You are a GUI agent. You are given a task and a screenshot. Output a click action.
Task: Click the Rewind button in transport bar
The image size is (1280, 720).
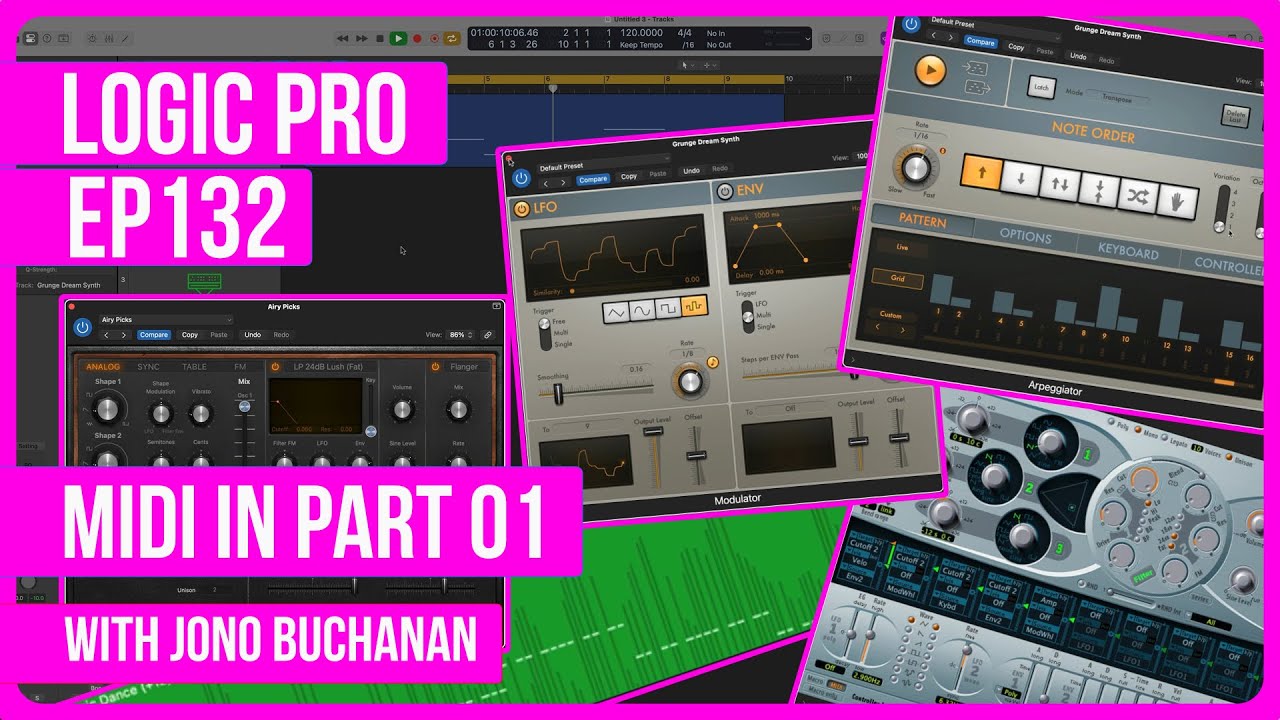343,38
